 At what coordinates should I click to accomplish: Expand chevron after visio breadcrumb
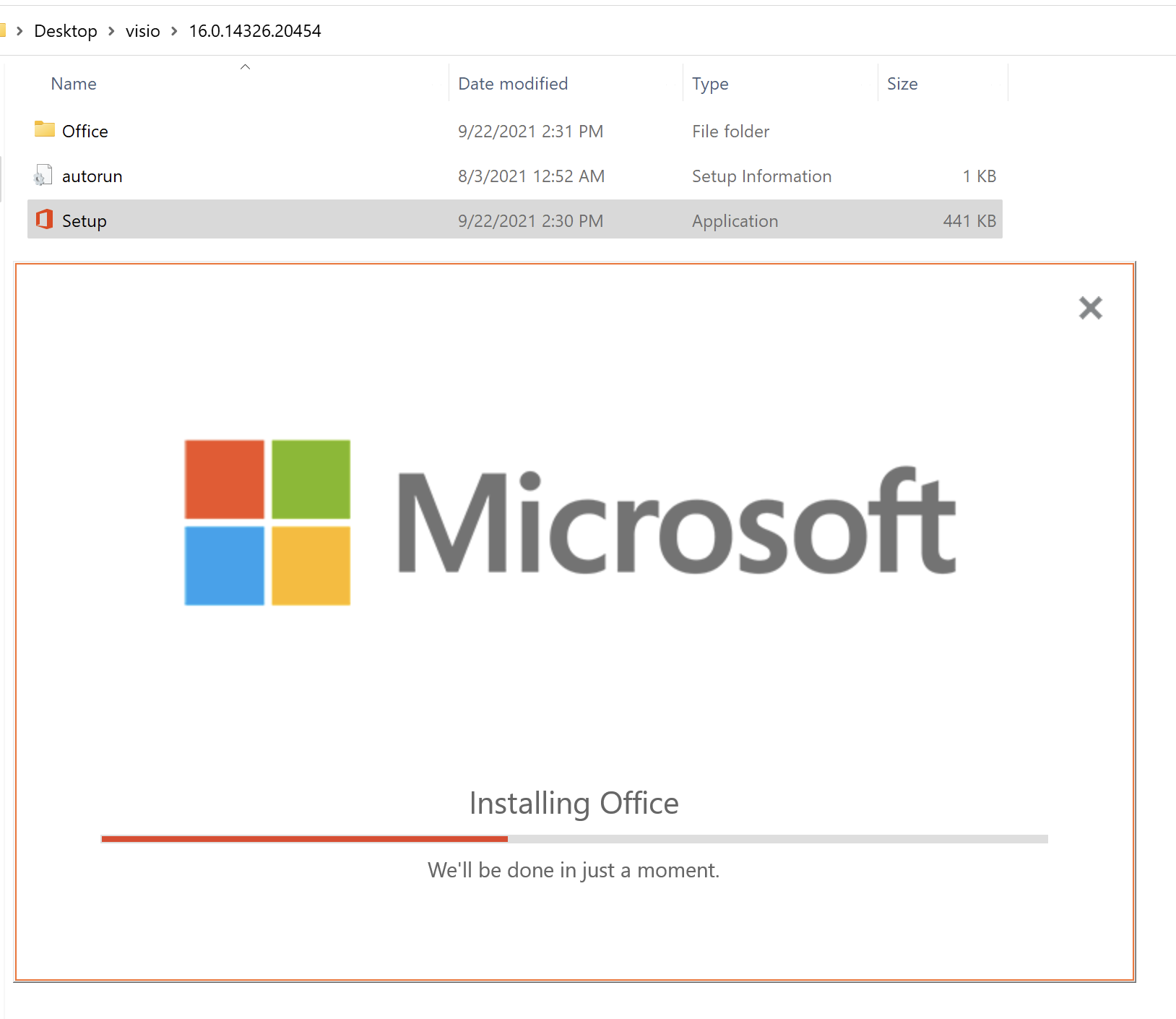tap(174, 31)
